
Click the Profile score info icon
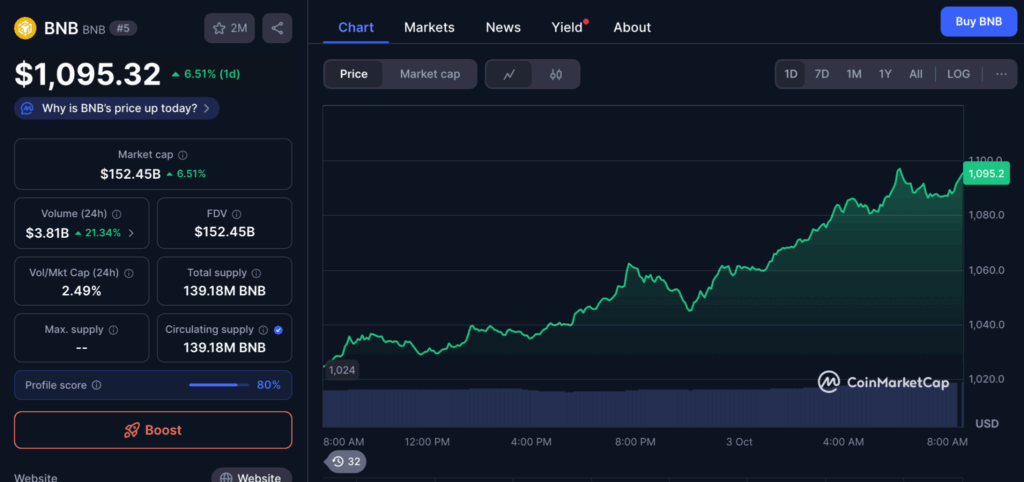click(96, 385)
